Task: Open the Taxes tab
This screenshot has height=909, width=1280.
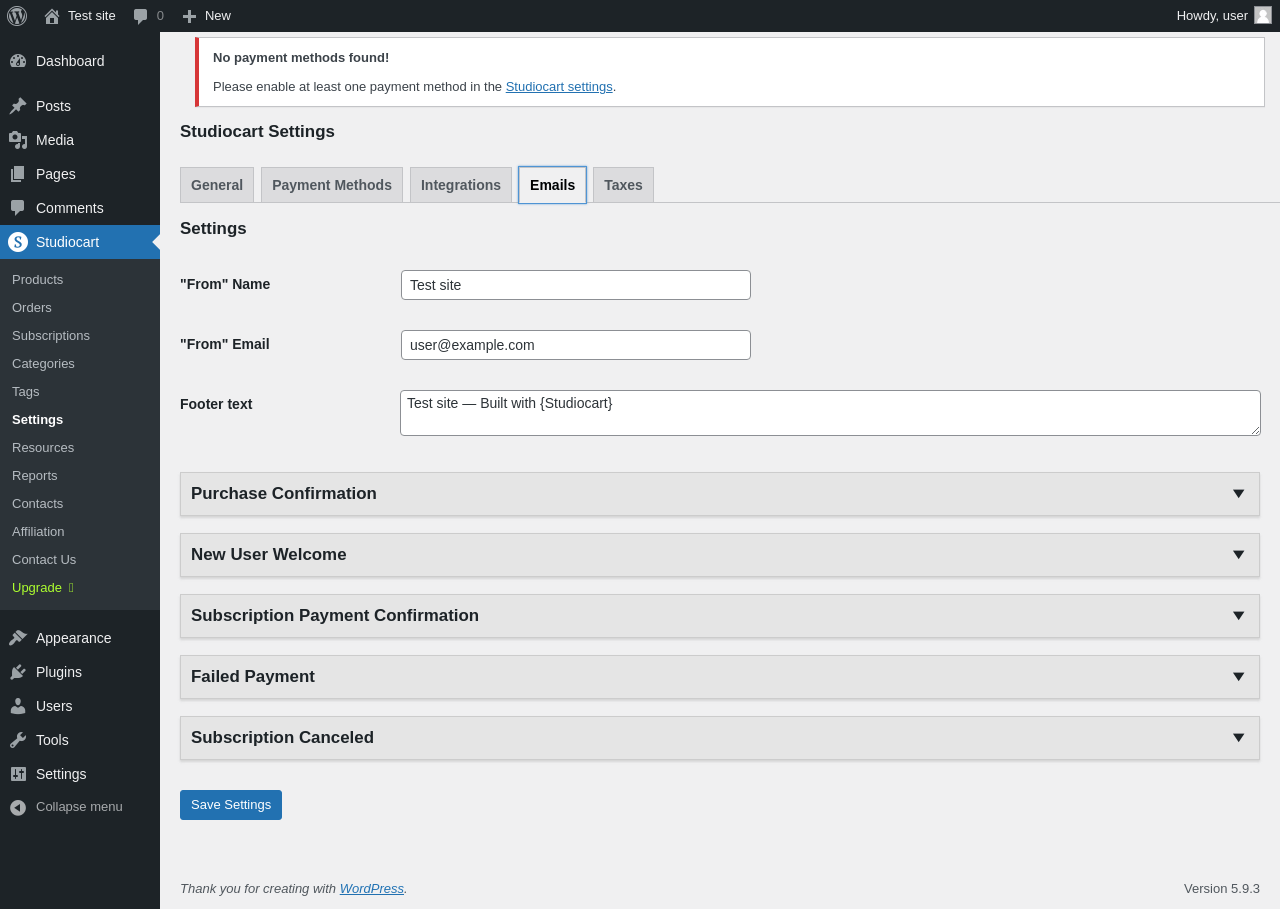Action: point(623,185)
